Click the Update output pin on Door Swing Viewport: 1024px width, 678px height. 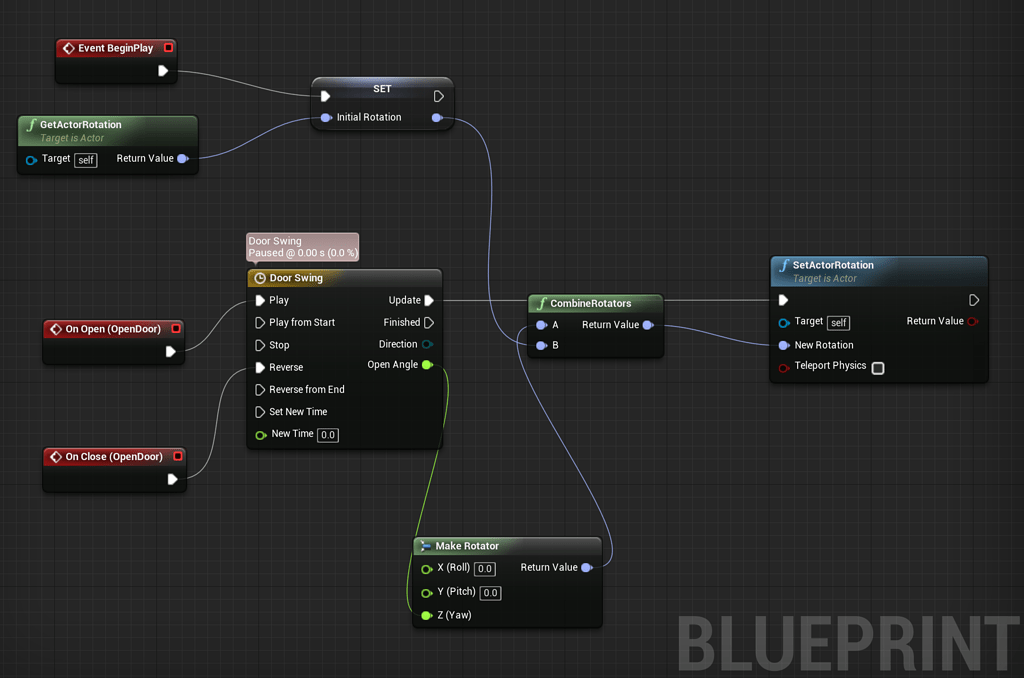click(x=429, y=300)
